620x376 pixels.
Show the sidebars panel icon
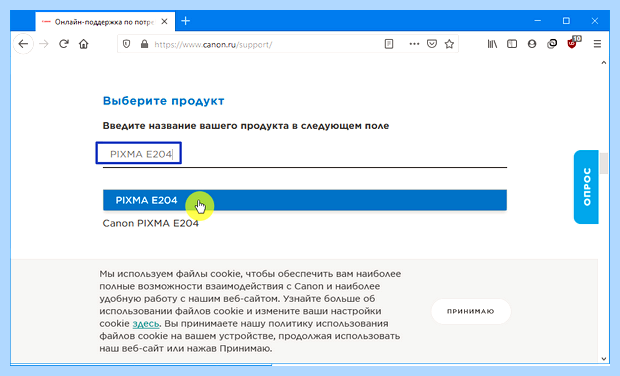[512, 44]
